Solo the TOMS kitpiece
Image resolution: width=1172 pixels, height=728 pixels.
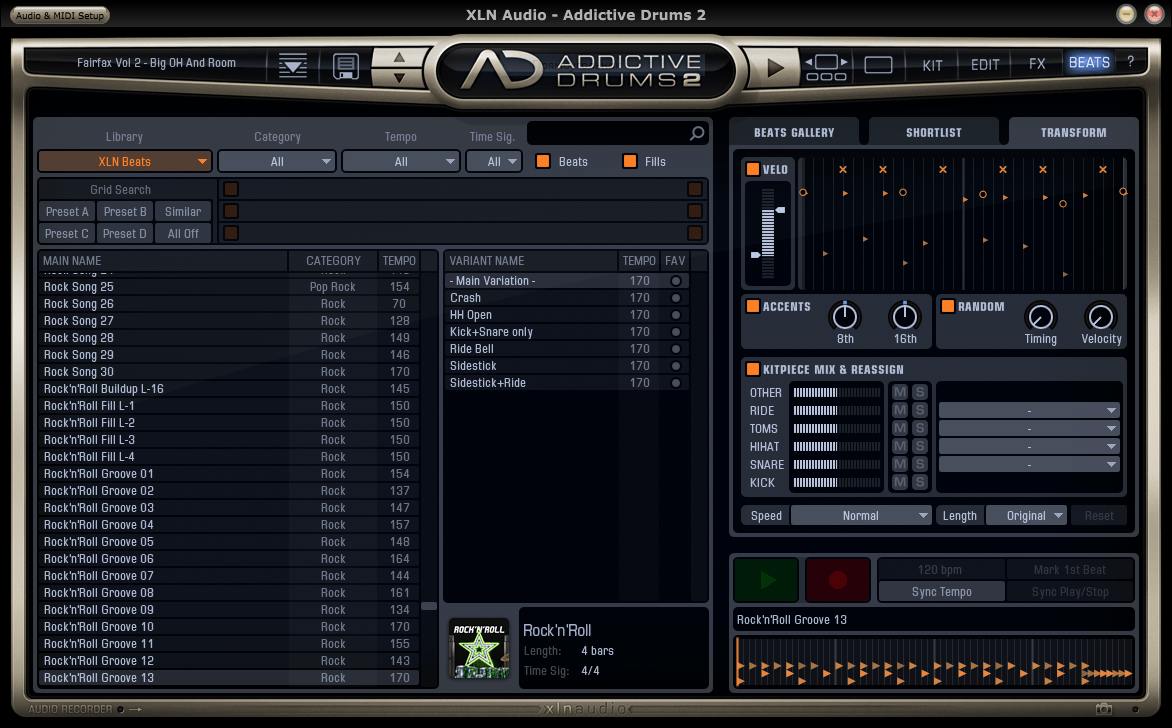[x=920, y=428]
